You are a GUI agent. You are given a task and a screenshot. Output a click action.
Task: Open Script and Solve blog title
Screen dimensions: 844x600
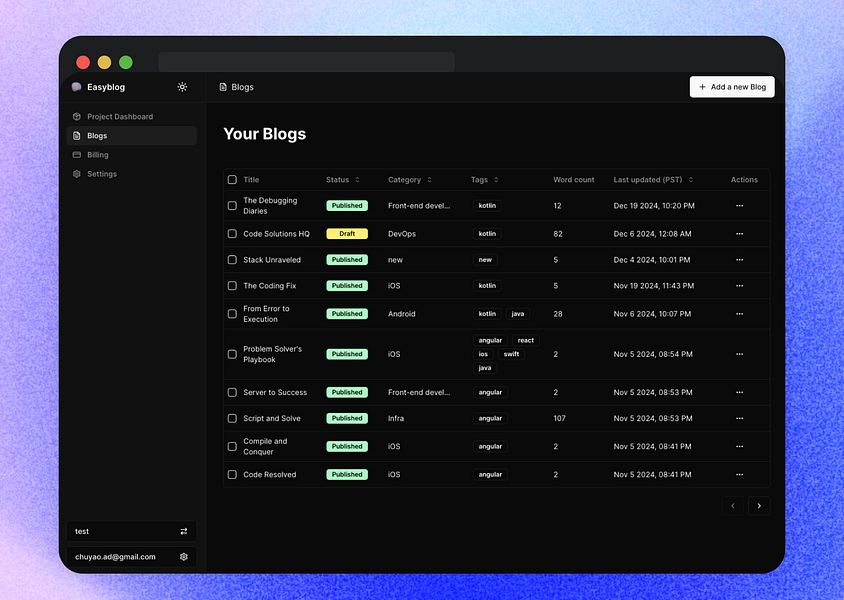[272, 418]
